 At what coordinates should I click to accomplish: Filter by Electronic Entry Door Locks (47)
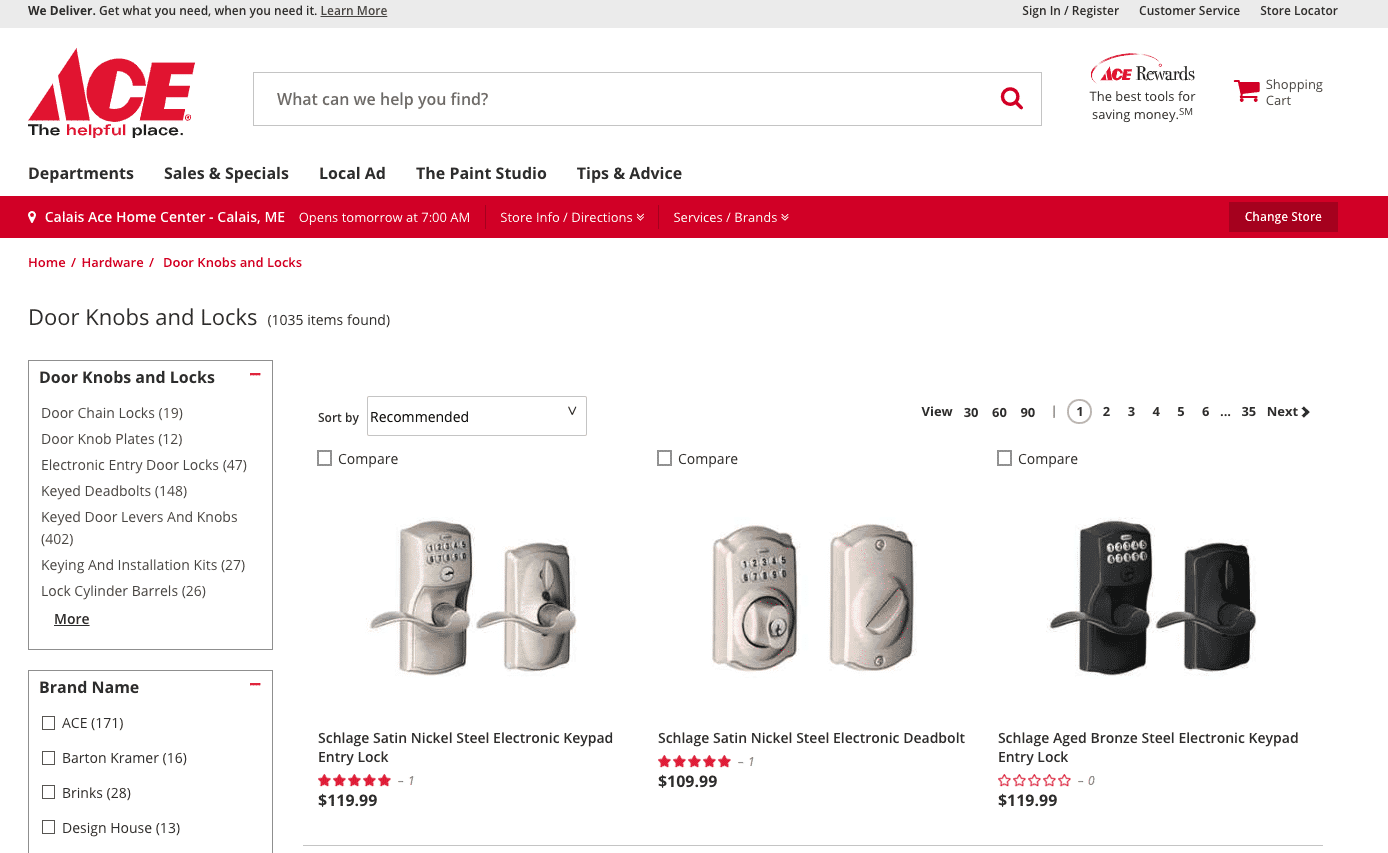144,465
